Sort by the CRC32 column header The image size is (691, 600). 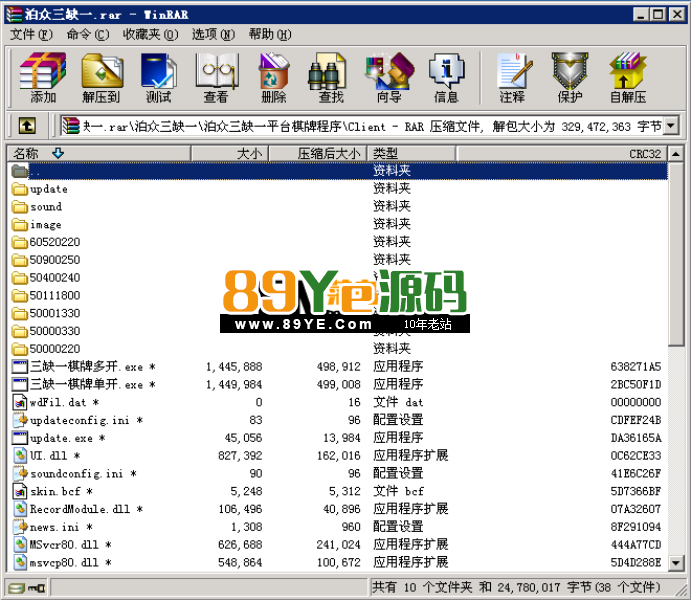pyautogui.click(x=562, y=153)
